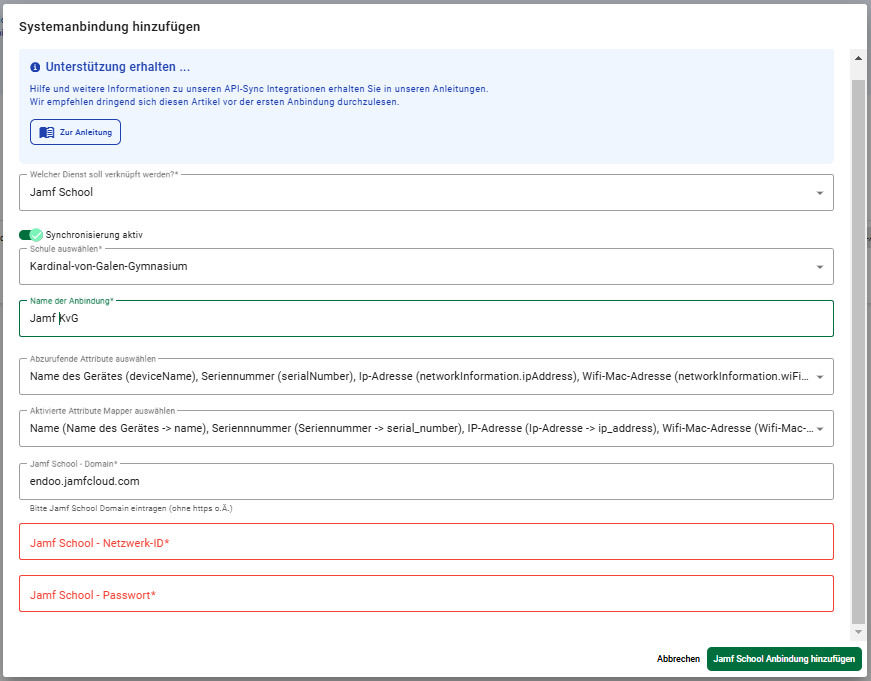Open the Welcher Dienst dropdown showing Jamf School
This screenshot has height=681, width=871.
pyautogui.click(x=426, y=193)
